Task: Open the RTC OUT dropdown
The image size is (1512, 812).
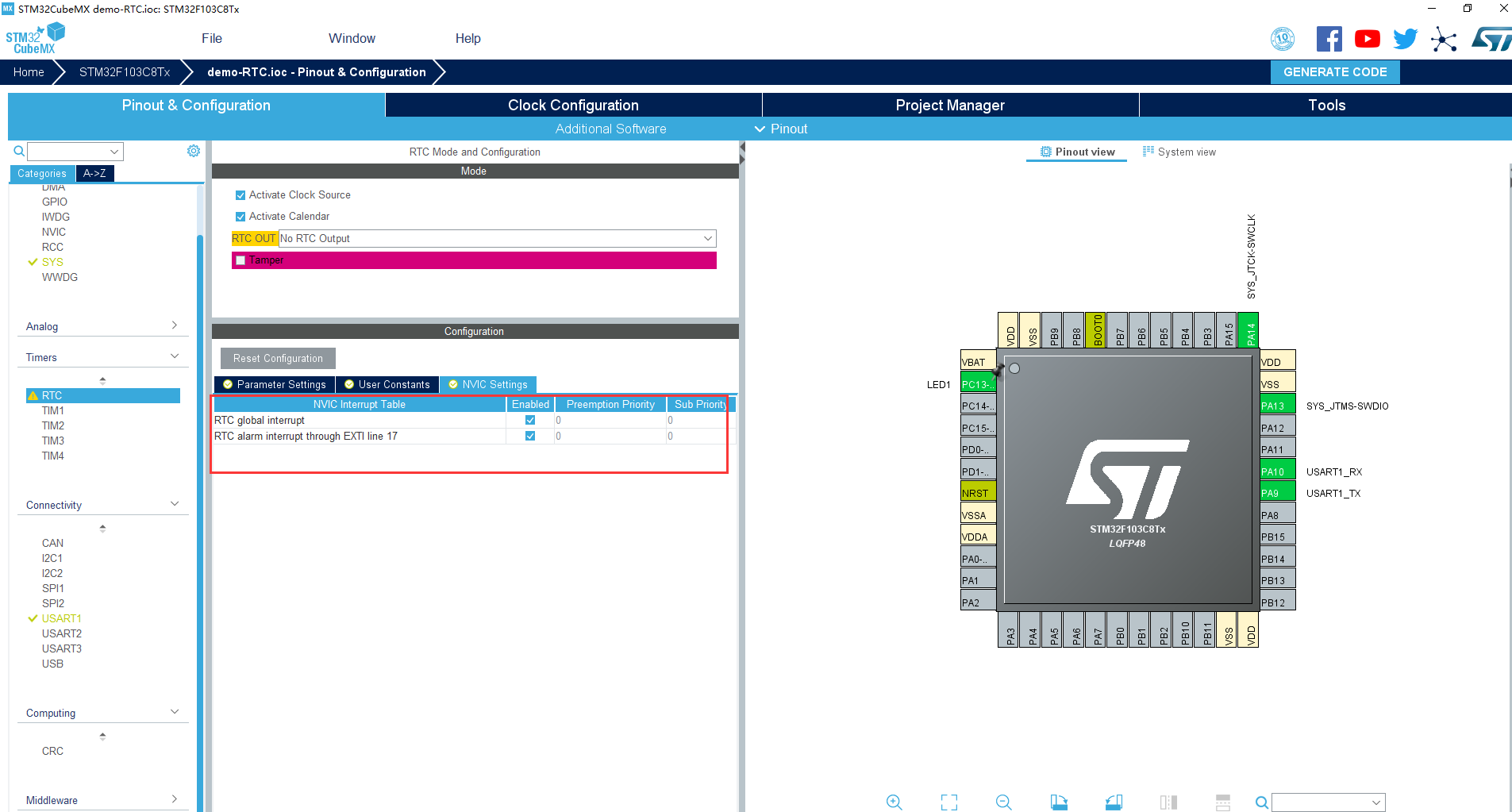Action: click(706, 238)
